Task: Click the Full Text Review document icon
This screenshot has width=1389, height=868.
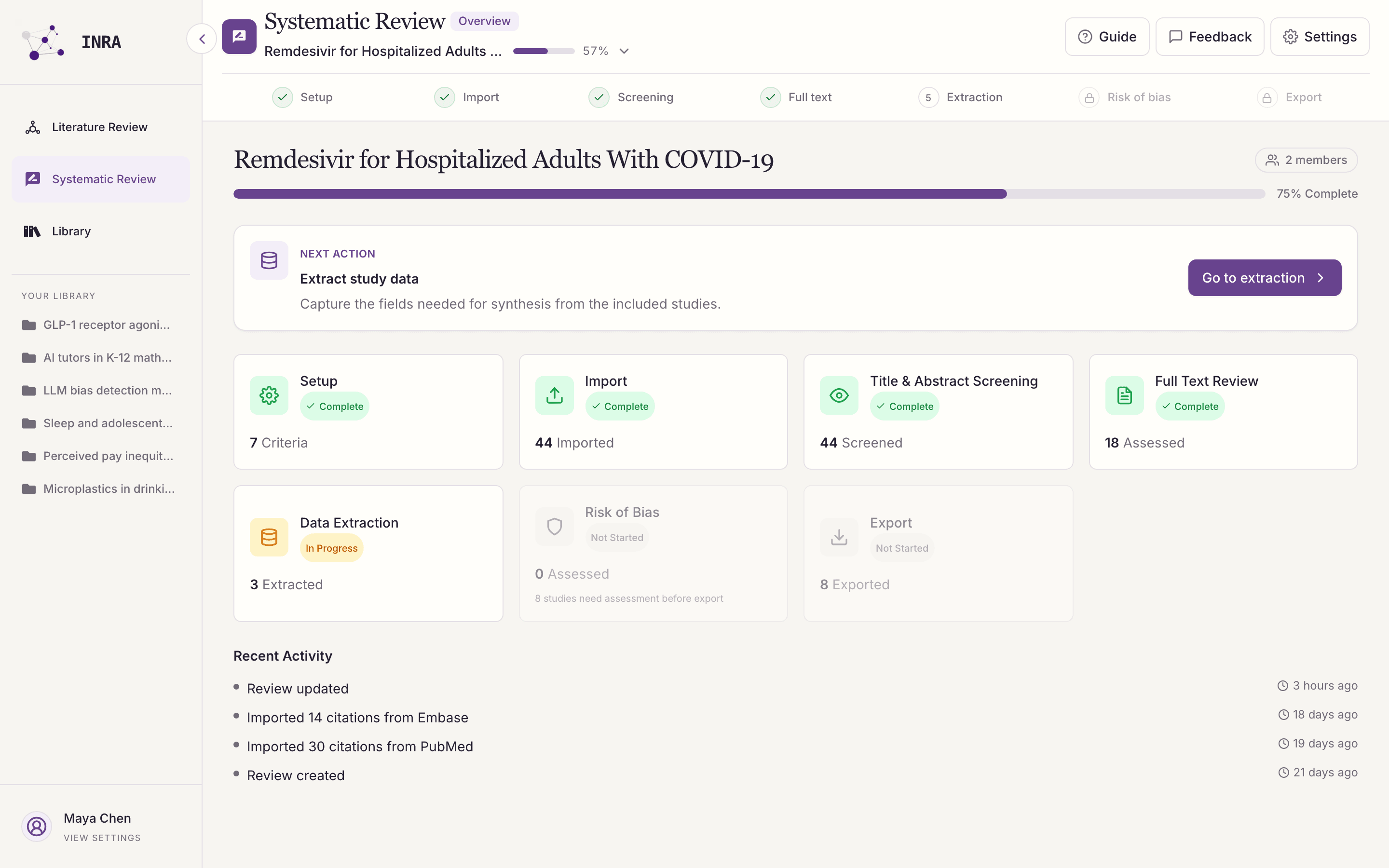Action: [x=1124, y=395]
